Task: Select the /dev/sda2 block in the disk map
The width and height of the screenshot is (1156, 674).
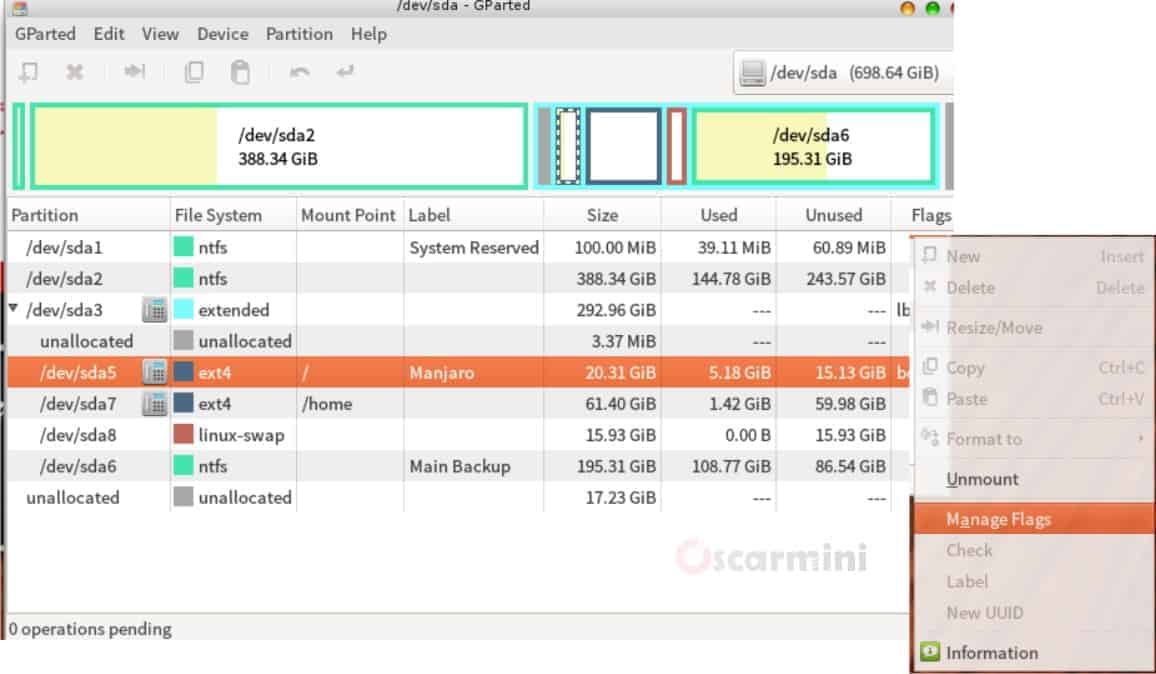Action: click(278, 146)
